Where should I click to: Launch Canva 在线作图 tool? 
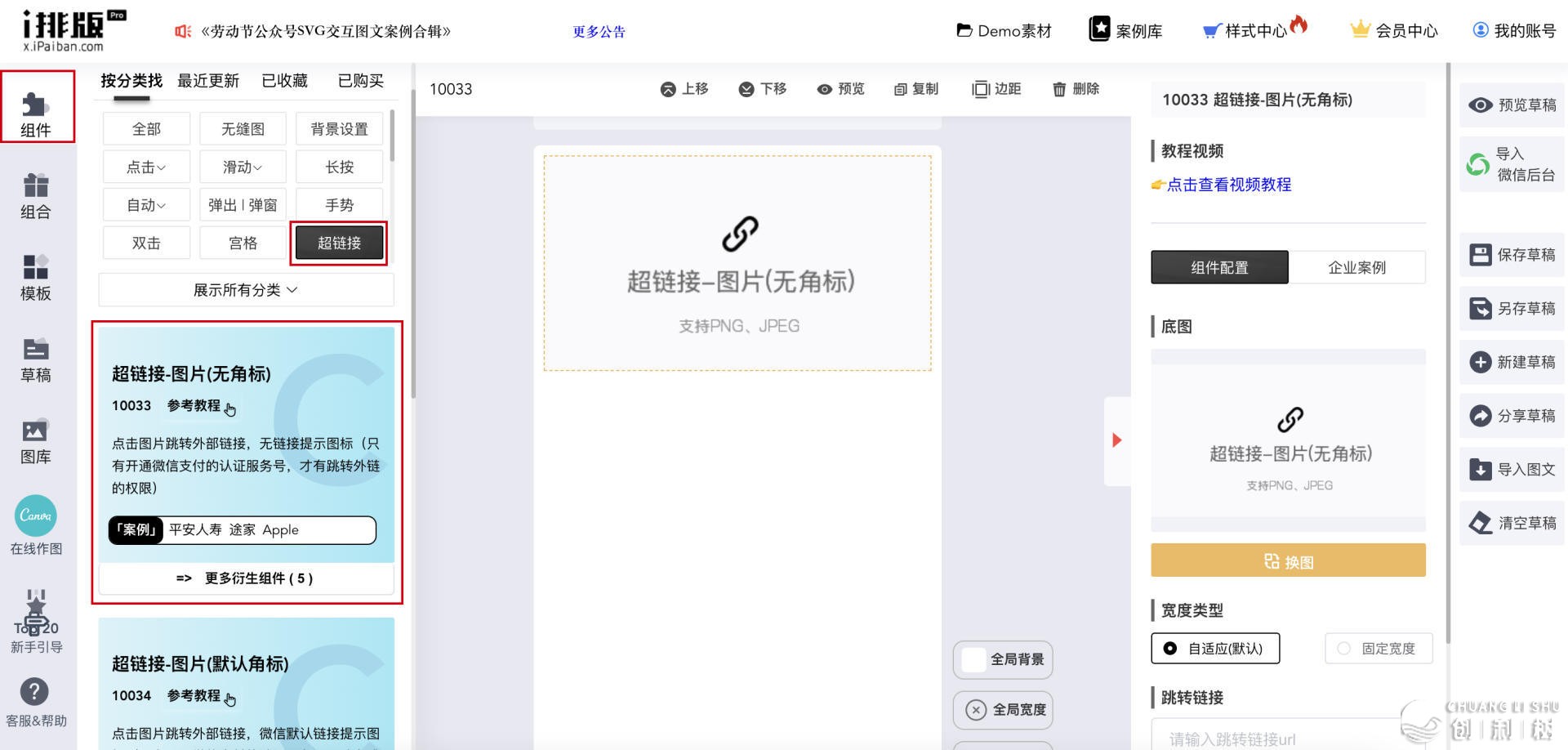(36, 516)
